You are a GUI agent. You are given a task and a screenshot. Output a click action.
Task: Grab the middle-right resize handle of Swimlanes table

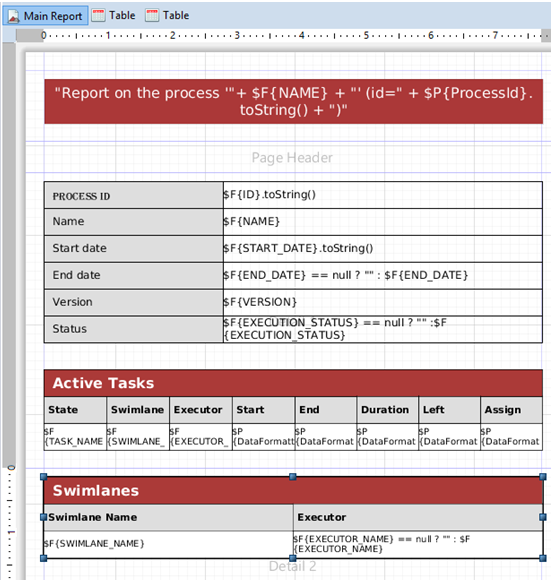(x=543, y=517)
